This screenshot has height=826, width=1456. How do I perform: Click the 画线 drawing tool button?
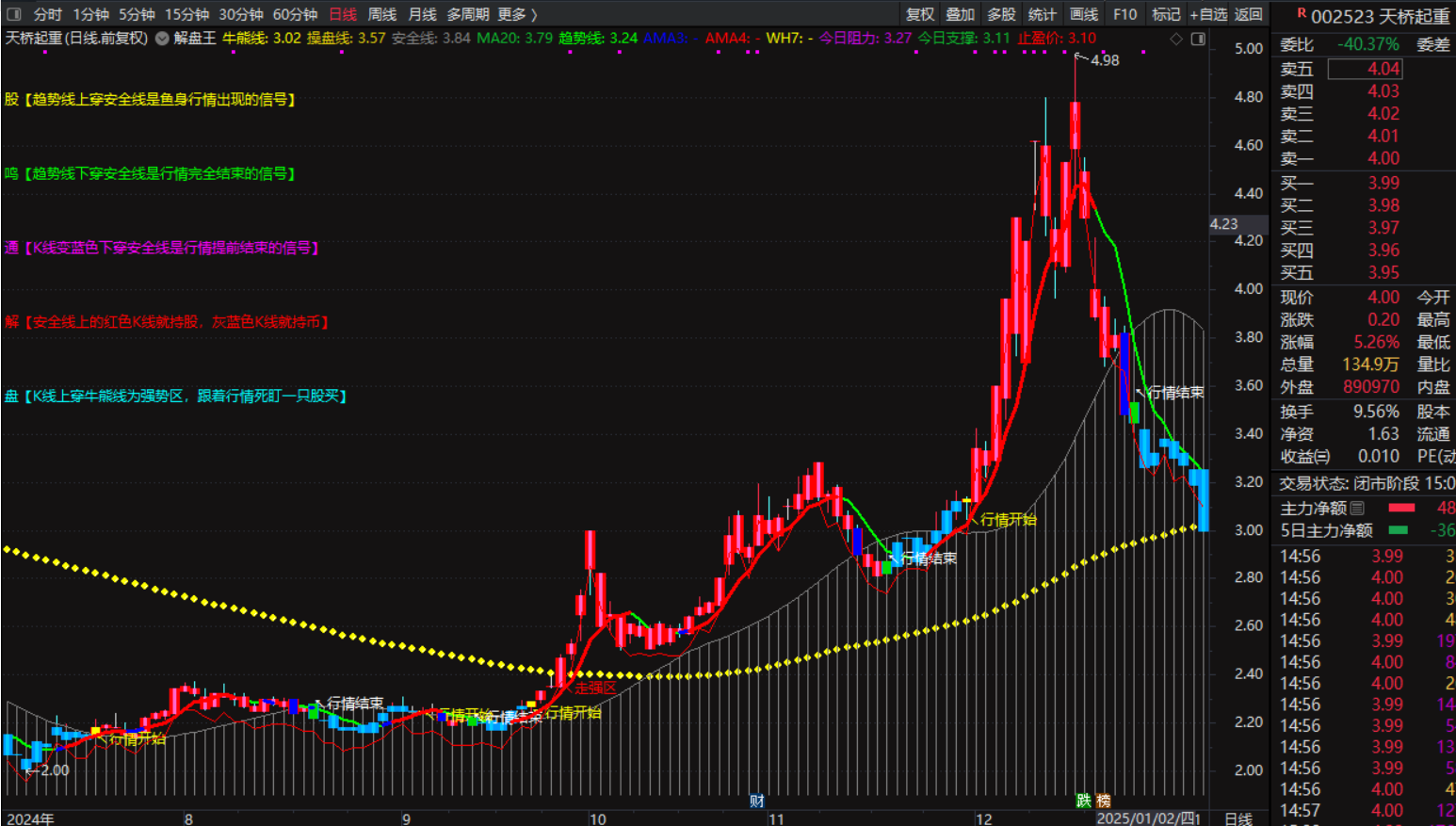1084,14
